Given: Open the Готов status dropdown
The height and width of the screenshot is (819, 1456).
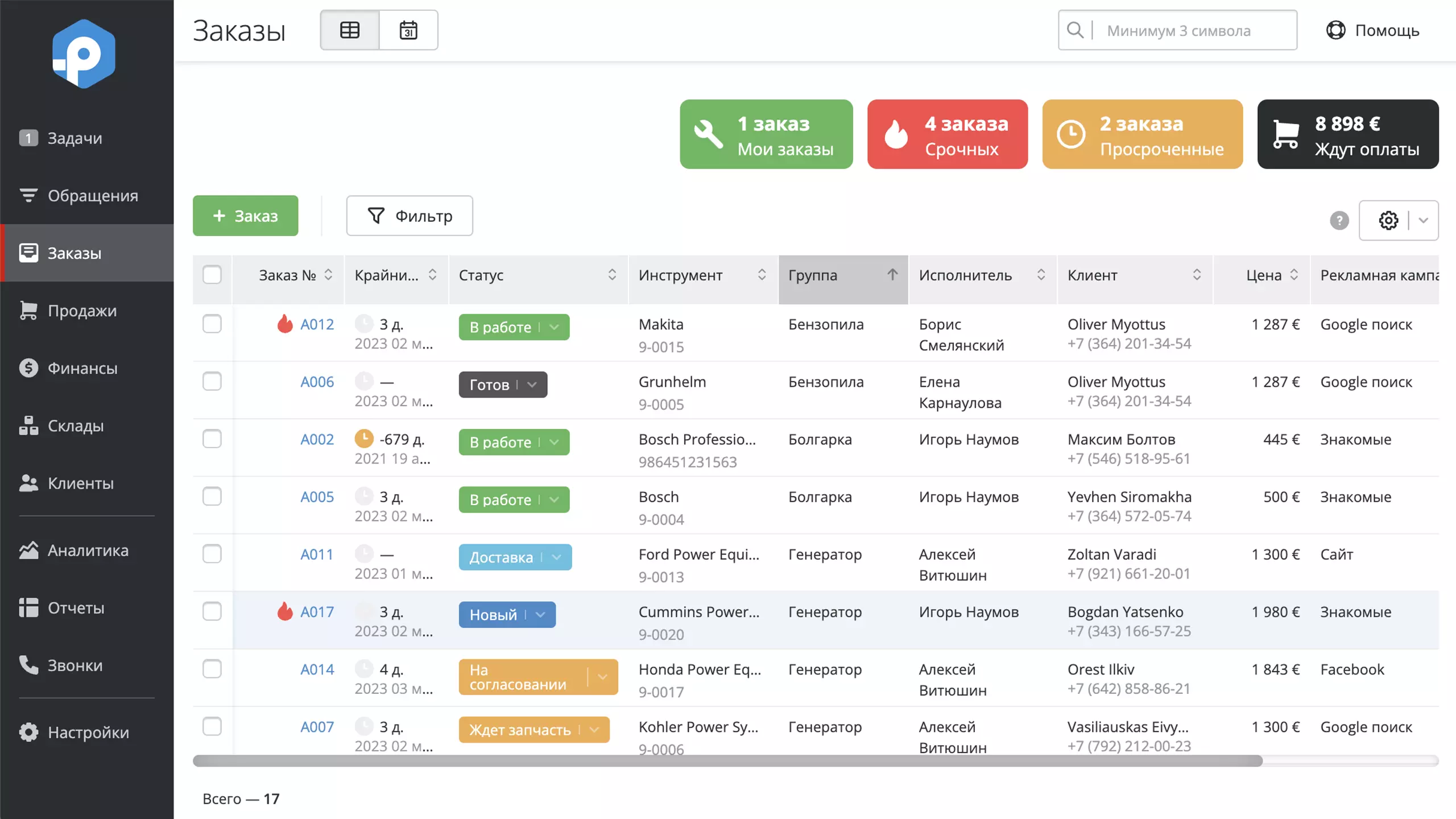Looking at the screenshot, I should (532, 384).
